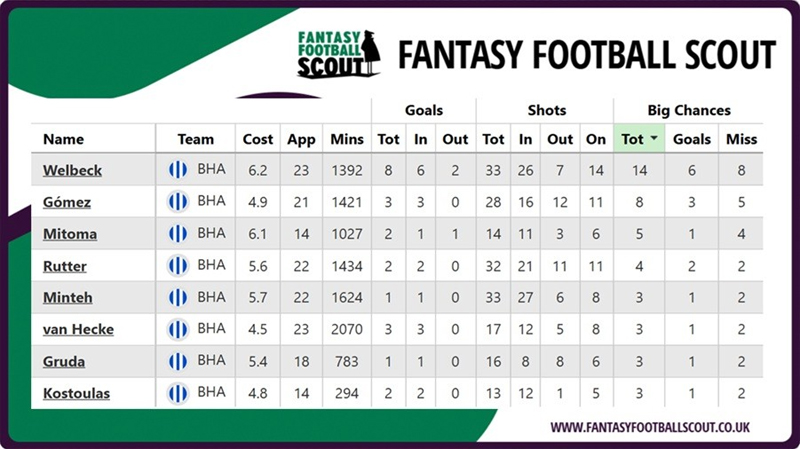Click Gruda's Brighton team badge icon
This screenshot has width=800, height=449.
pyautogui.click(x=178, y=361)
